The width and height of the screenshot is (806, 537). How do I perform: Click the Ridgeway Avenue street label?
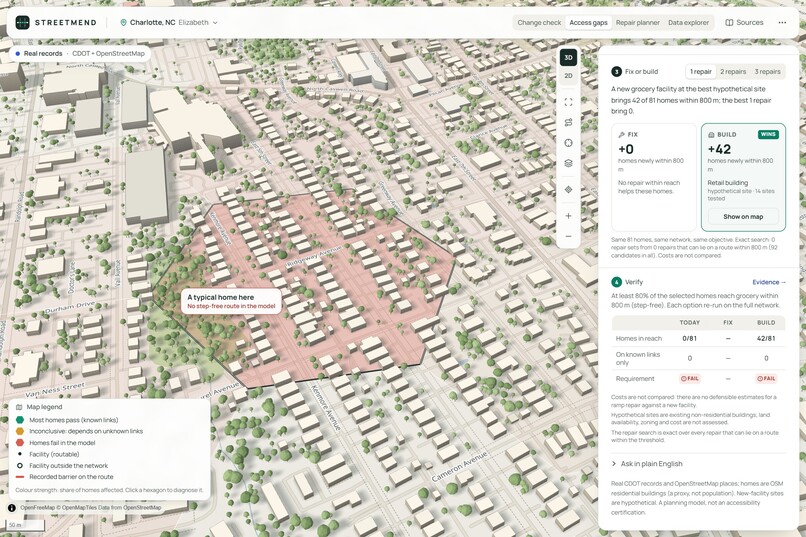[313, 256]
